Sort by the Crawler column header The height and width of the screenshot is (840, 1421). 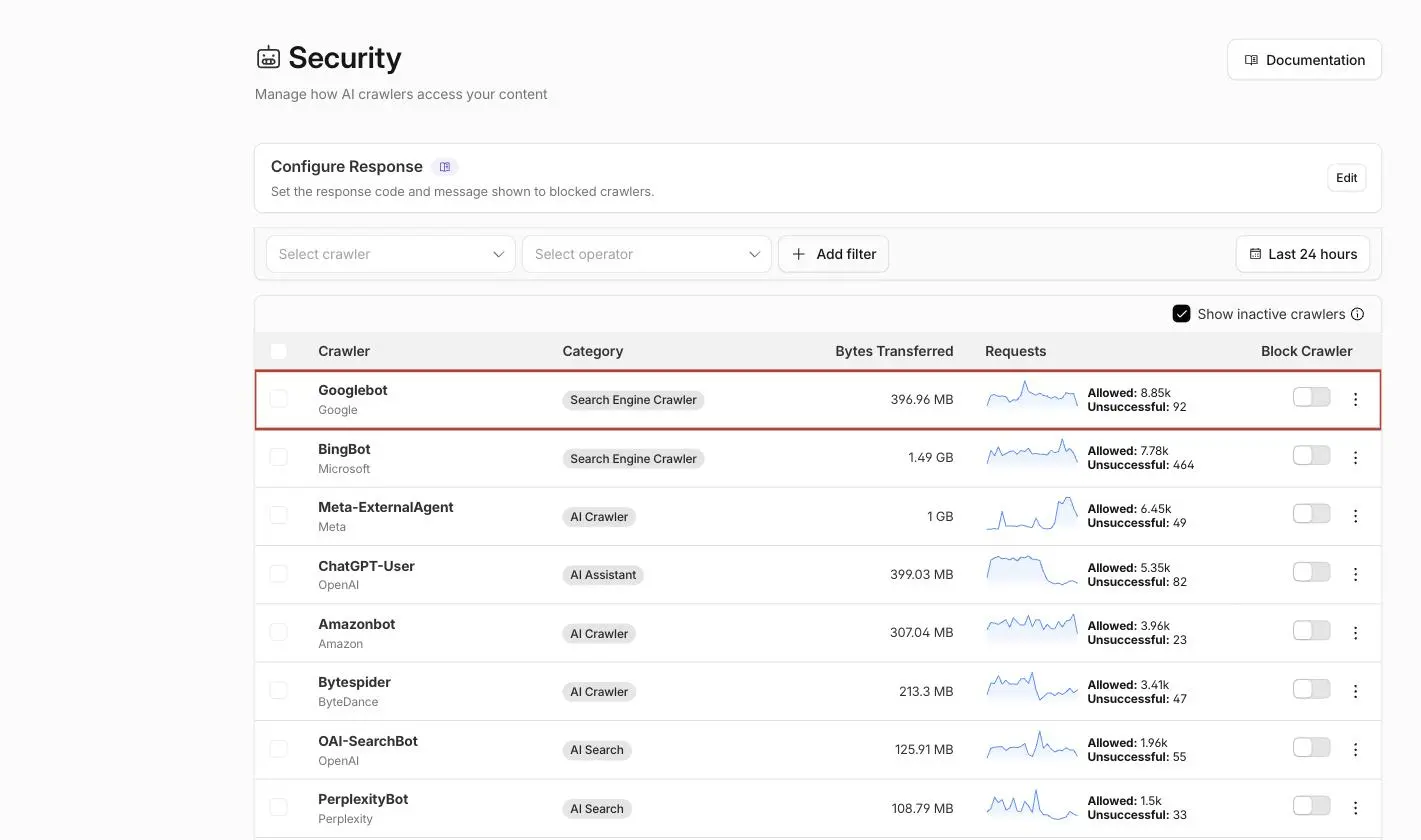(x=344, y=351)
